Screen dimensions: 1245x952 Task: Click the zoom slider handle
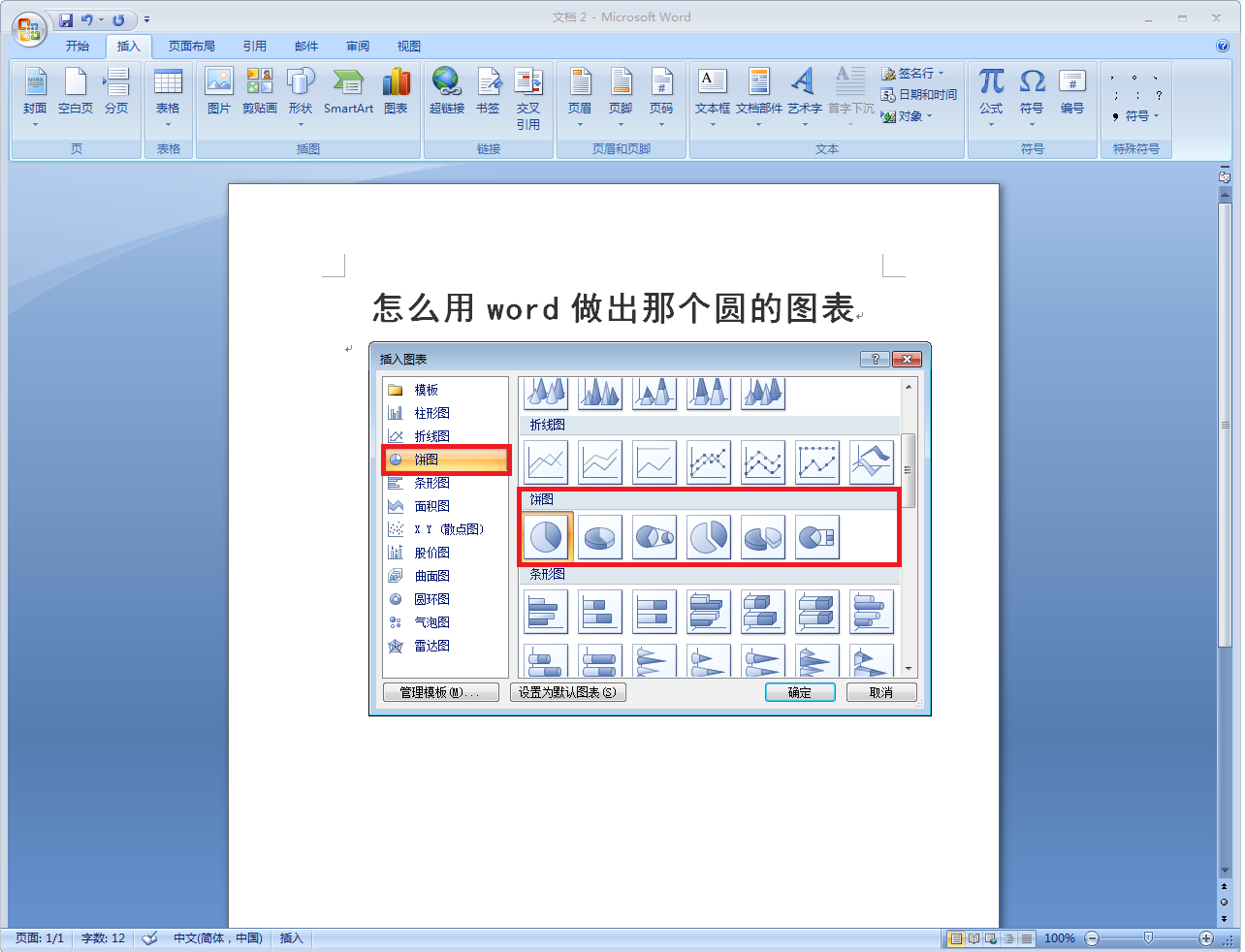click(1148, 938)
